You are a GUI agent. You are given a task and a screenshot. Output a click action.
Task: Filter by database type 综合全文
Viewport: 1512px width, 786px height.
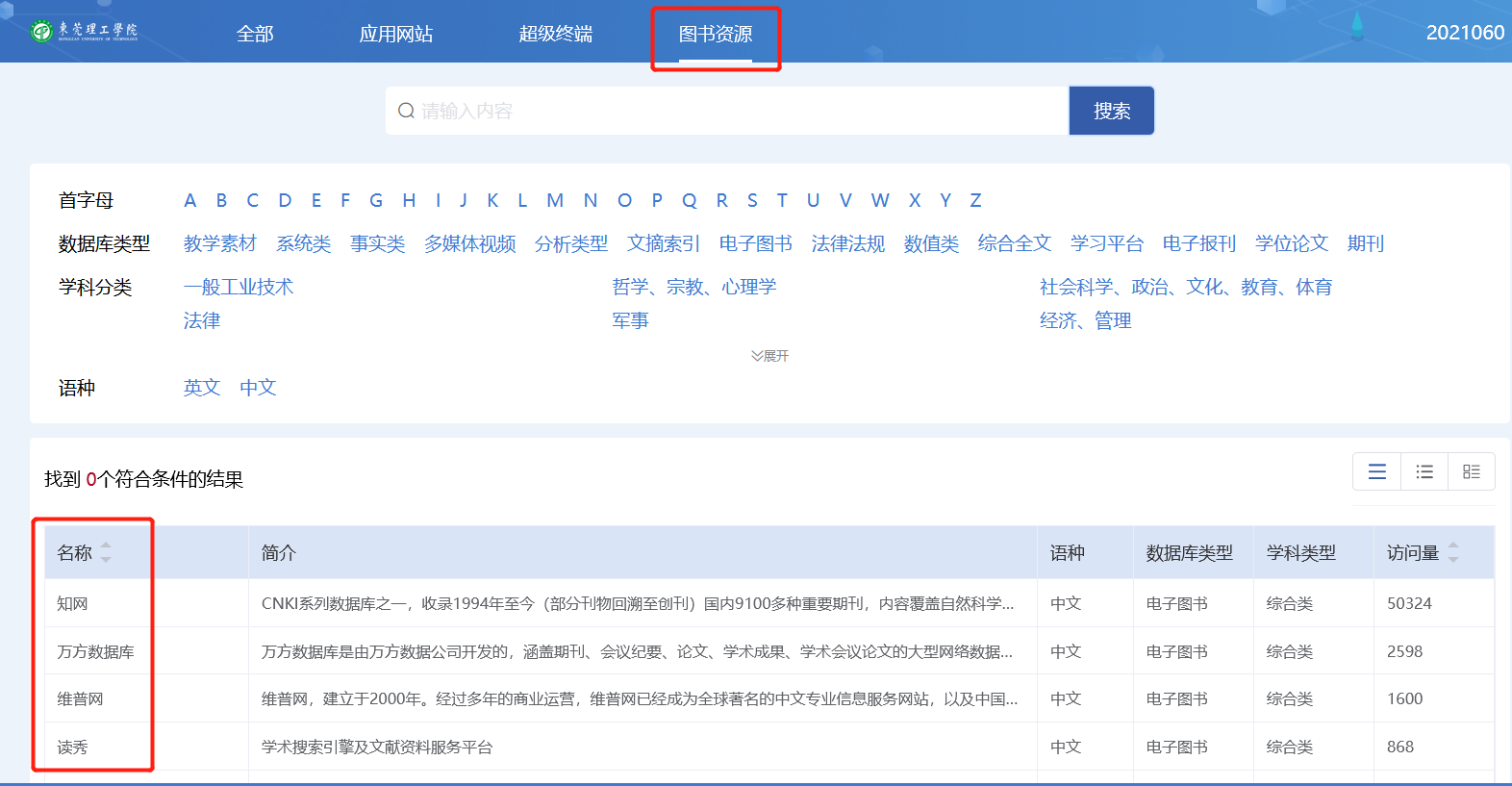1015,243
